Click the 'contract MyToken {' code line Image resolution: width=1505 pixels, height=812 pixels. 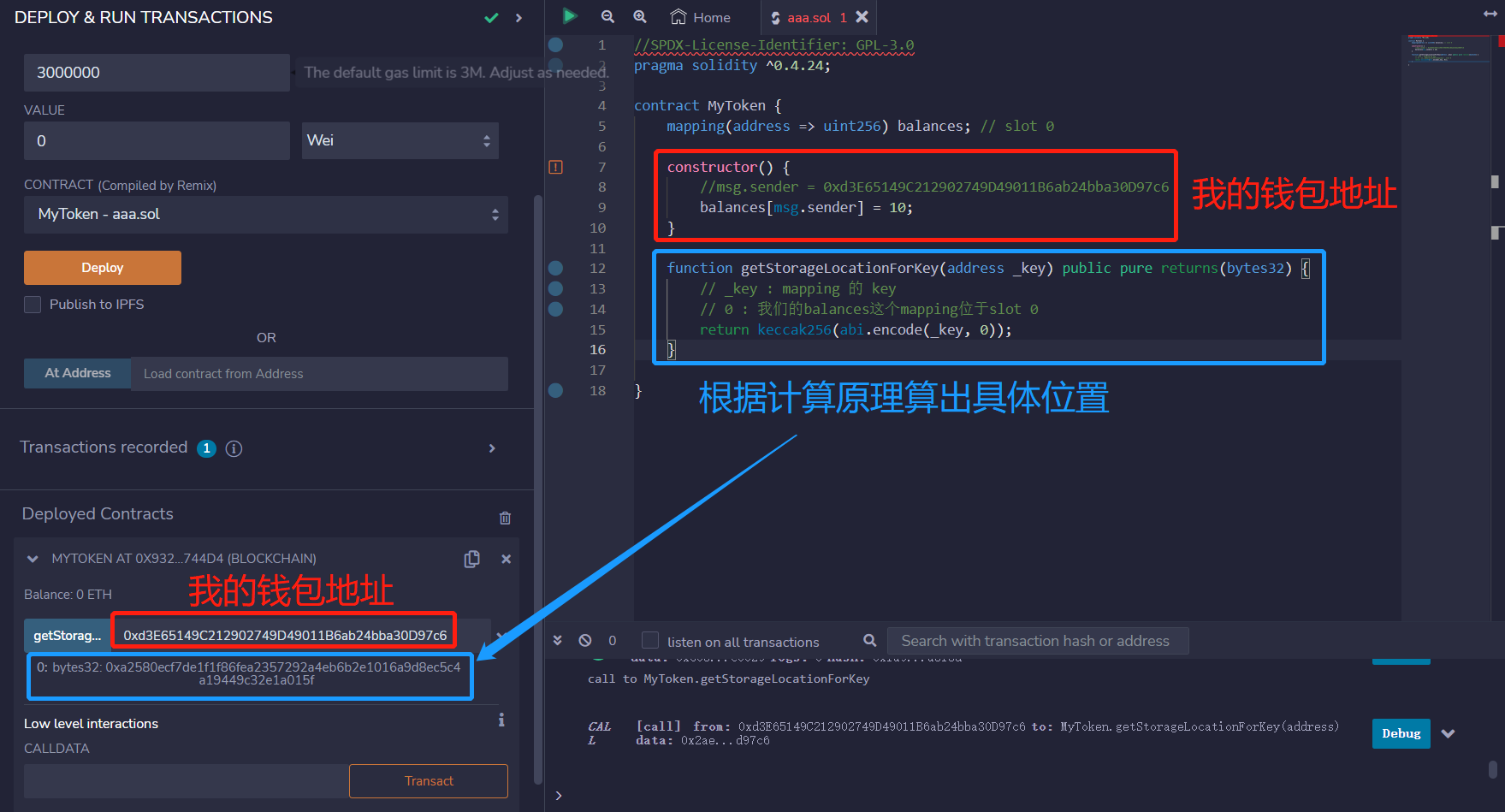708,105
